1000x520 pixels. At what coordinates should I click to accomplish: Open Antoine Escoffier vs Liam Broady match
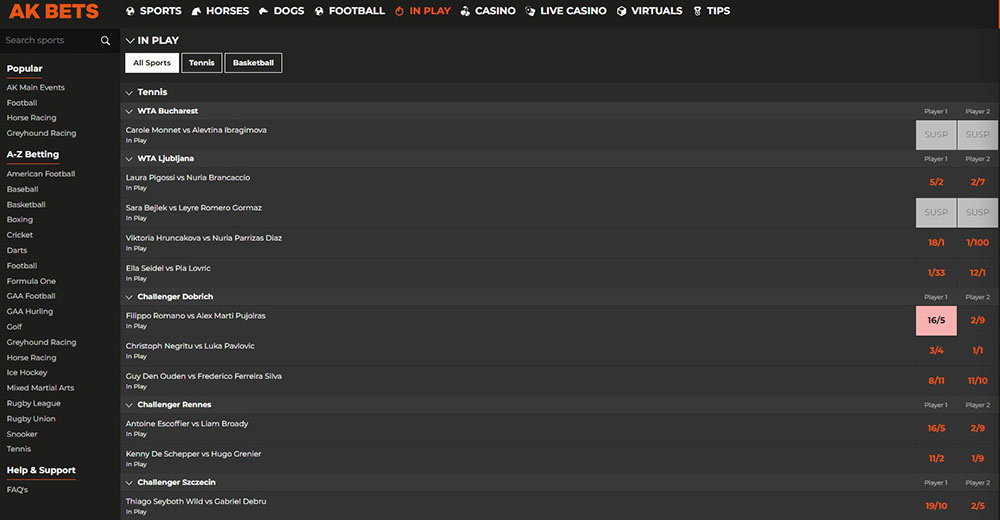pos(187,424)
